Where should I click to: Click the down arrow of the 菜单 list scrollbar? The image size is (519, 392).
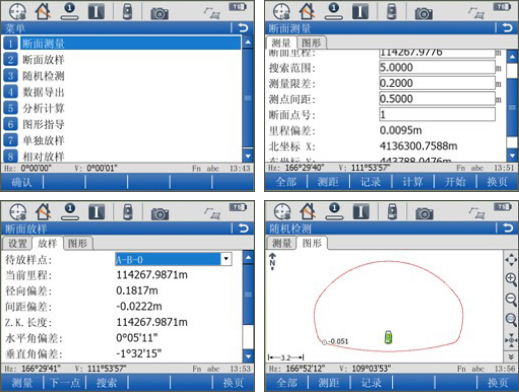click(x=248, y=156)
